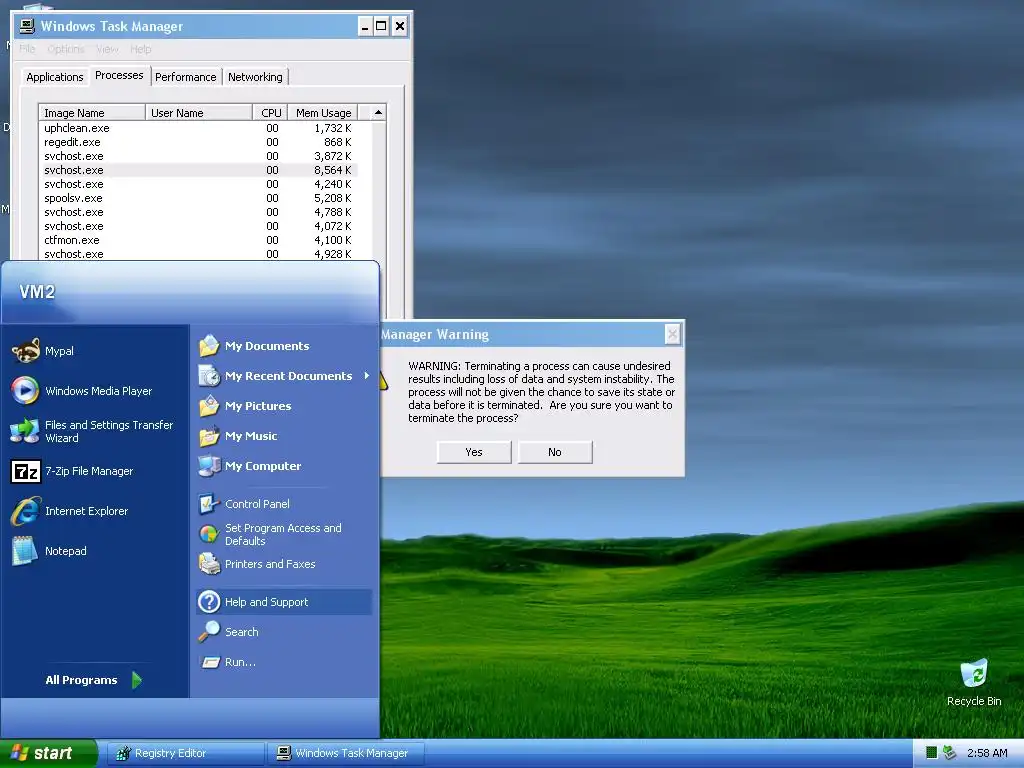1024x768 pixels.
Task: Open the Help menu in Task Manager
Action: tap(140, 49)
